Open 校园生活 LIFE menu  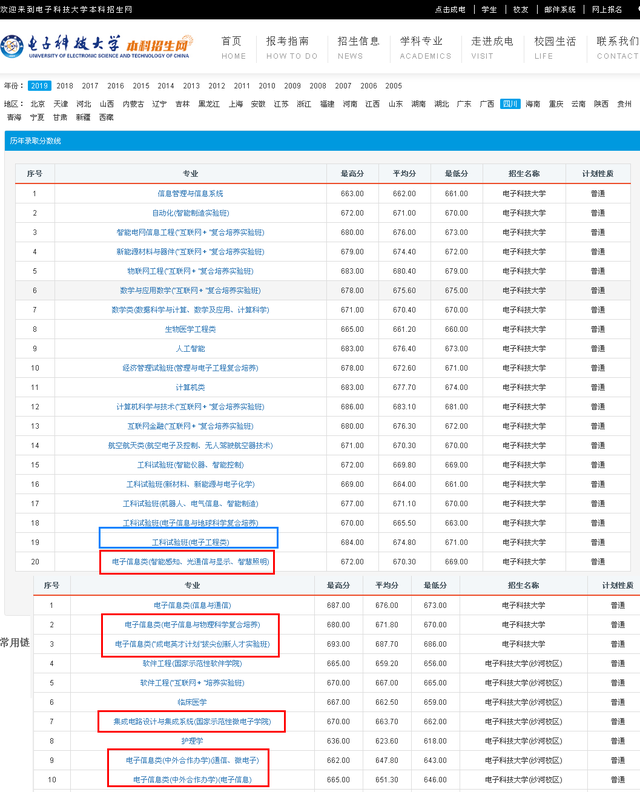[x=555, y=48]
